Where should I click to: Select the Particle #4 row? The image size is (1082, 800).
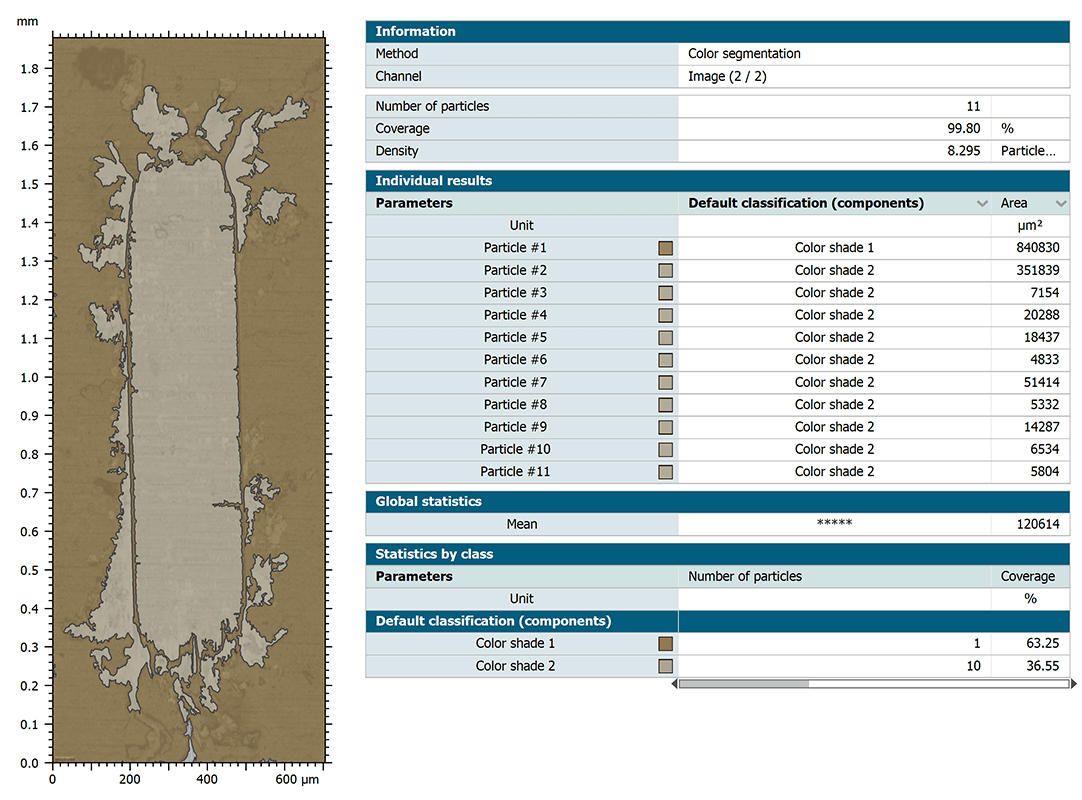pos(515,315)
